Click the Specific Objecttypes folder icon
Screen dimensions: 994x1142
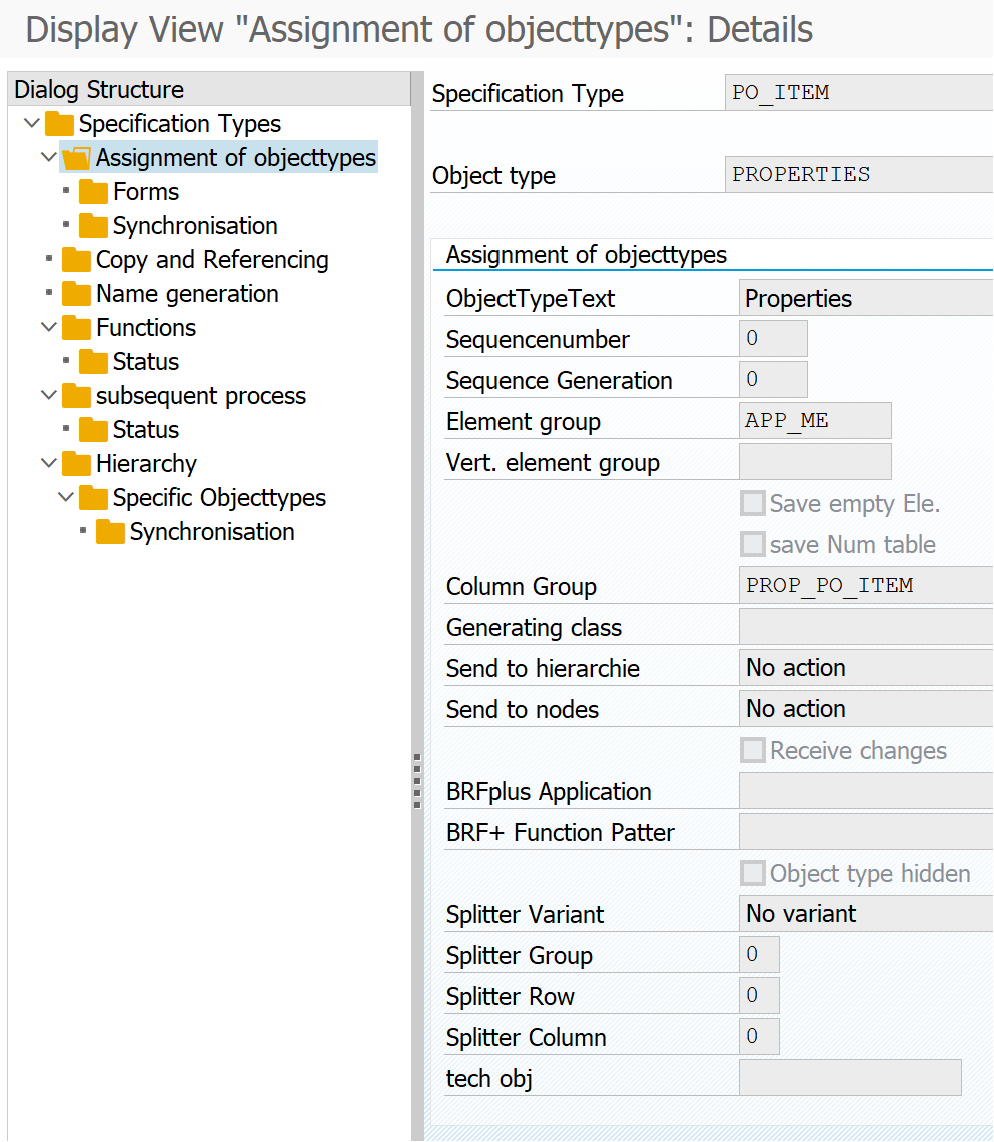coord(93,498)
